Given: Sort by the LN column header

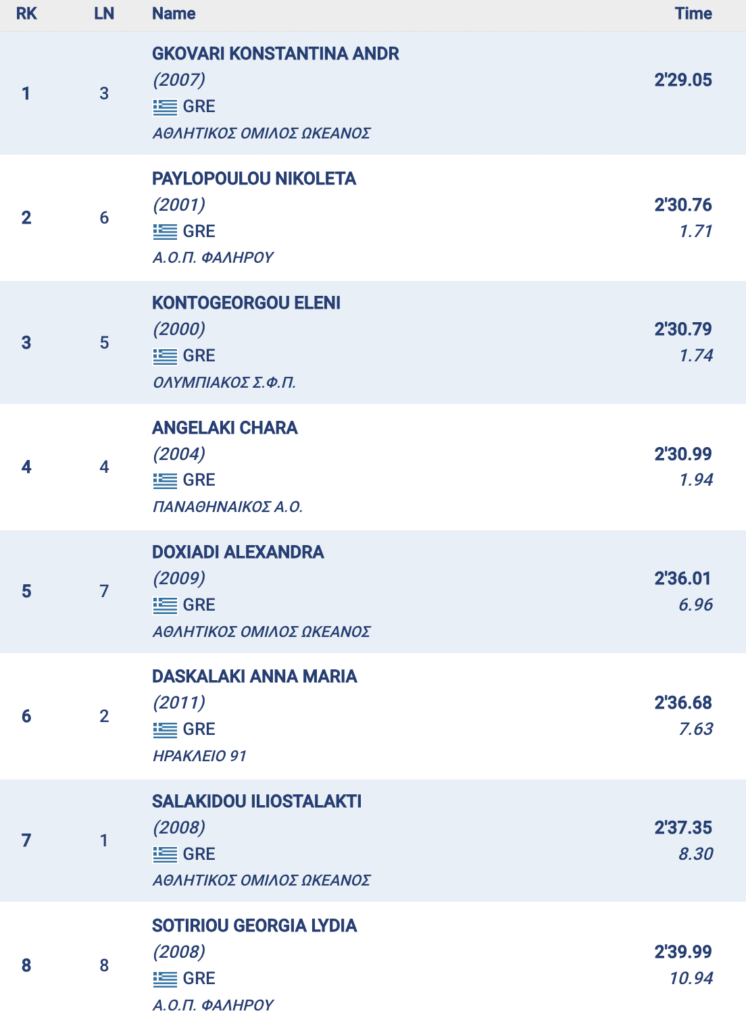Looking at the screenshot, I should (x=104, y=14).
